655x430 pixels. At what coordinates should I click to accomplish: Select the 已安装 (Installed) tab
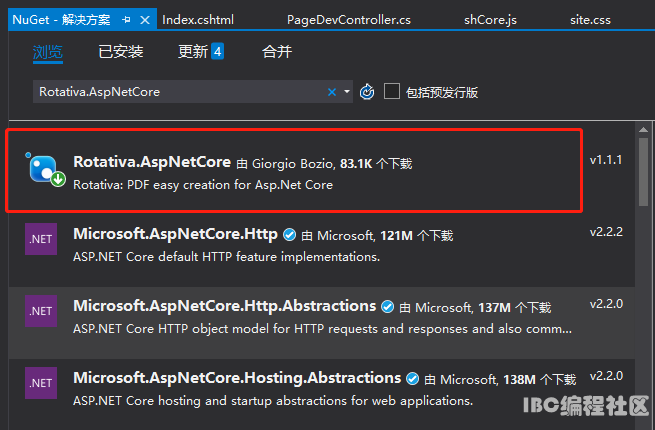click(121, 52)
